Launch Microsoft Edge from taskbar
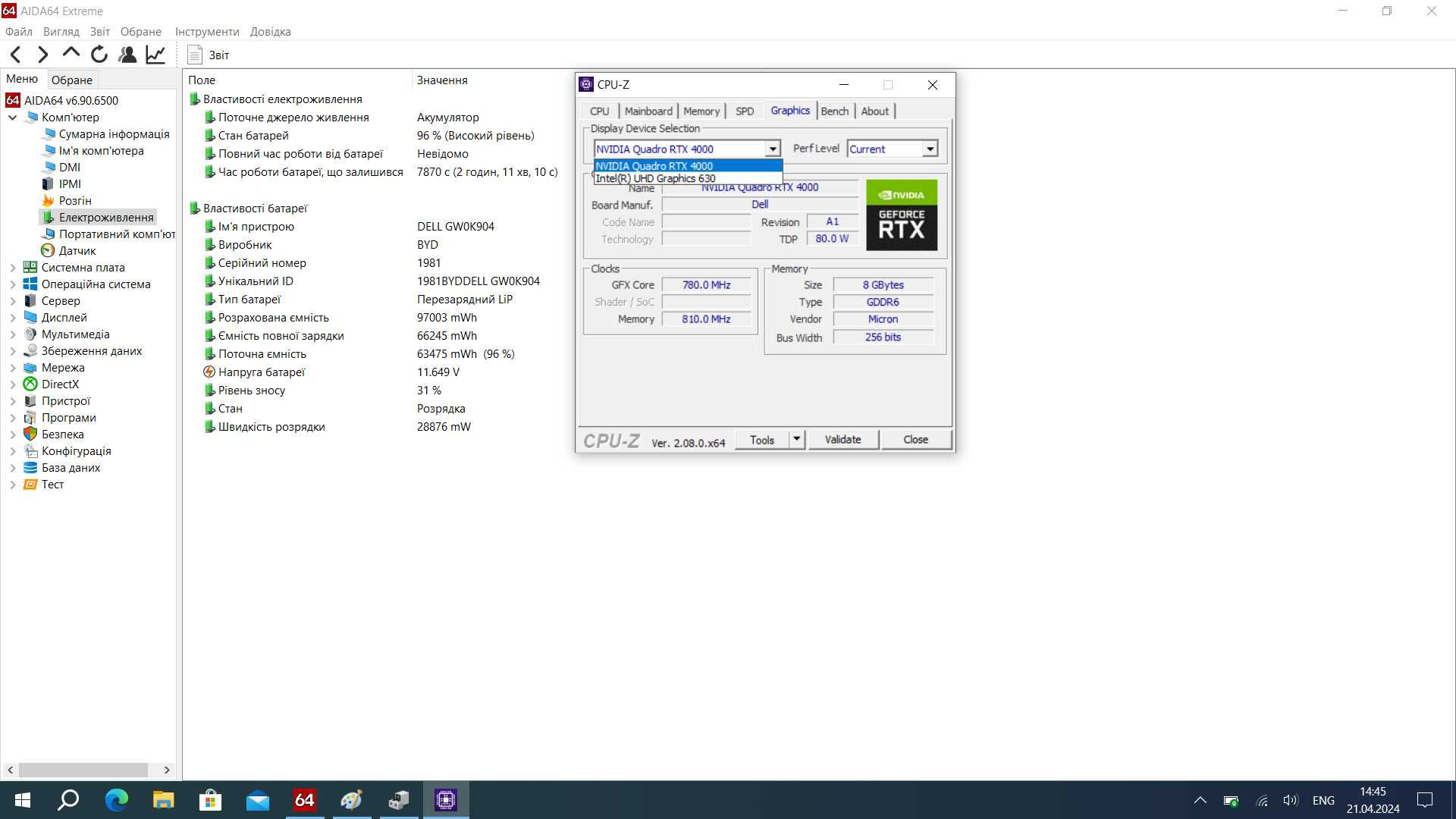 click(116, 800)
